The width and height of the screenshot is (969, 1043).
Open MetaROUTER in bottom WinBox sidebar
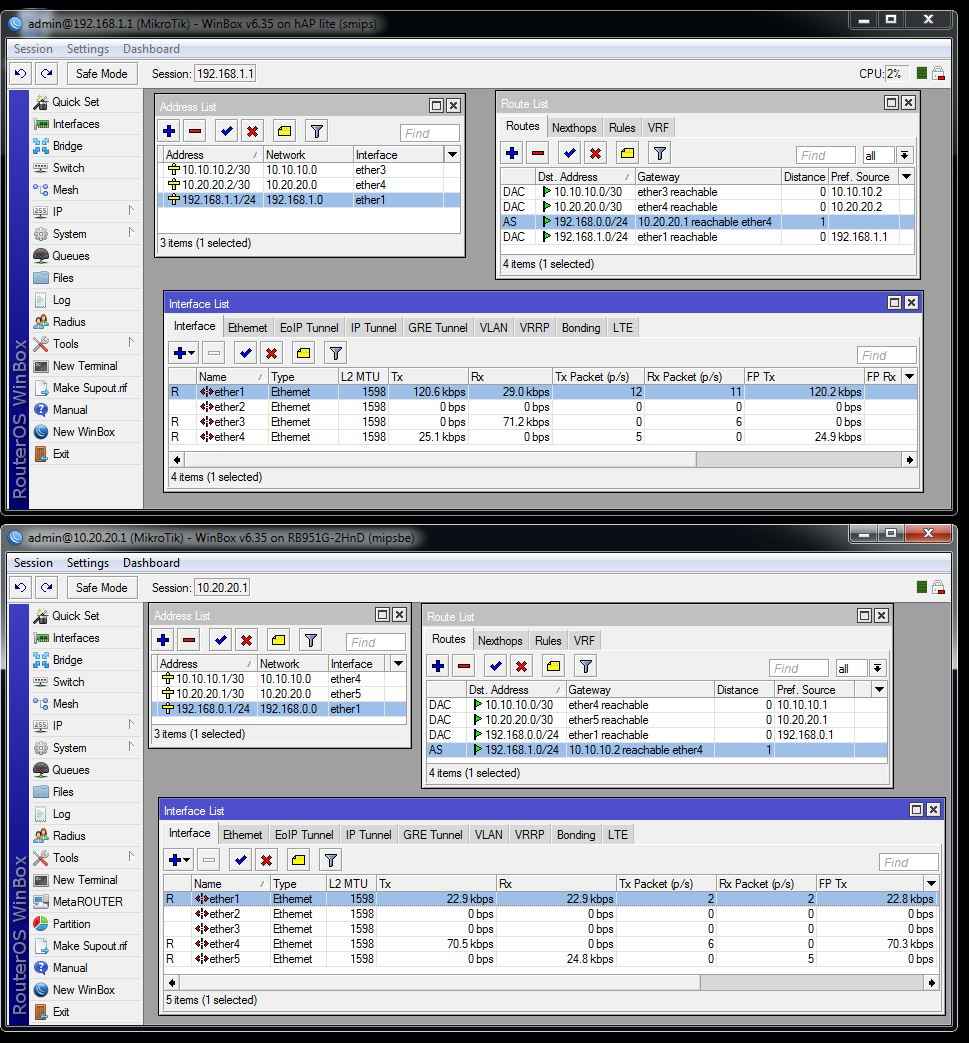(x=87, y=901)
